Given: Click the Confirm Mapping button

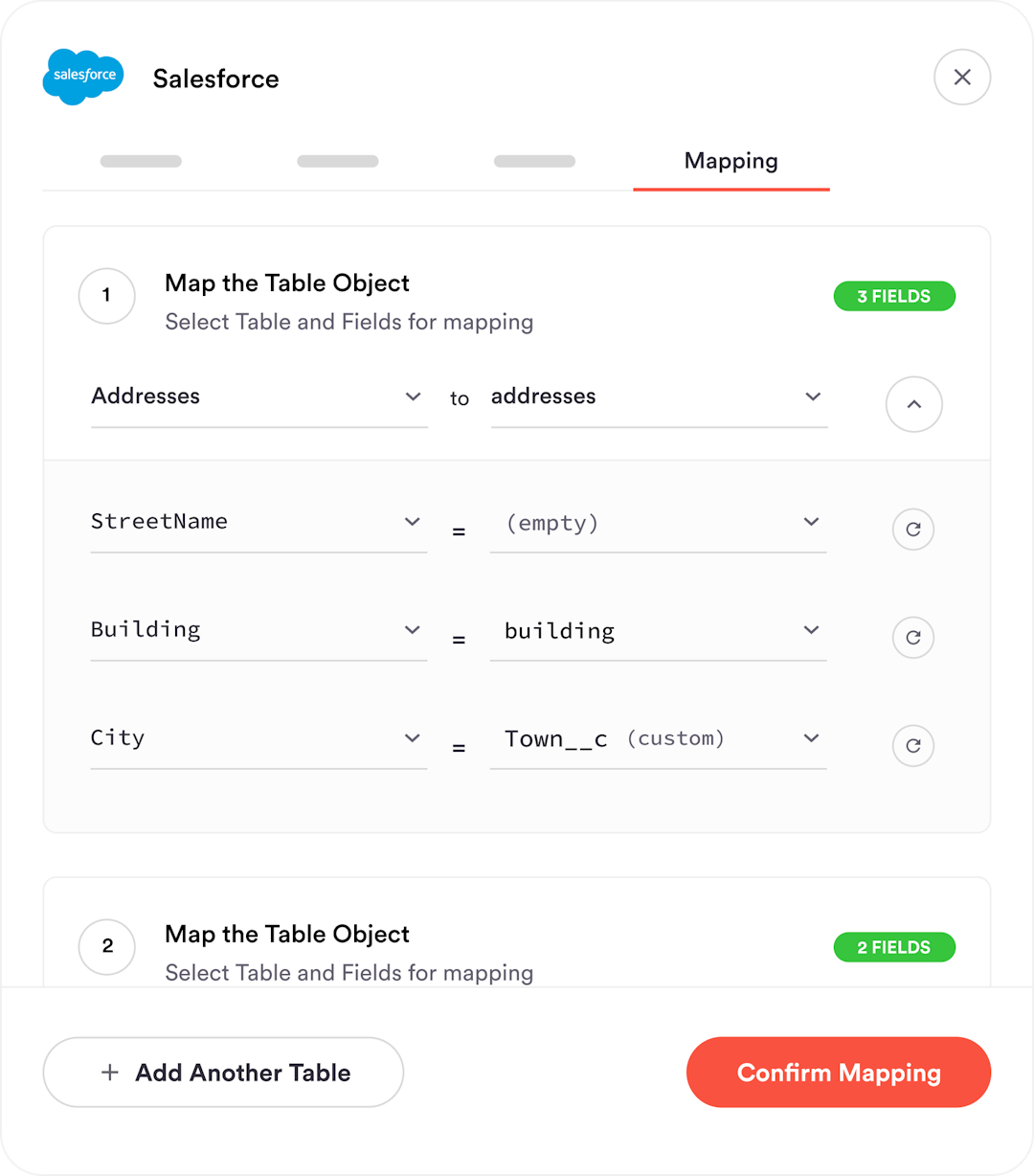Looking at the screenshot, I should [839, 1073].
